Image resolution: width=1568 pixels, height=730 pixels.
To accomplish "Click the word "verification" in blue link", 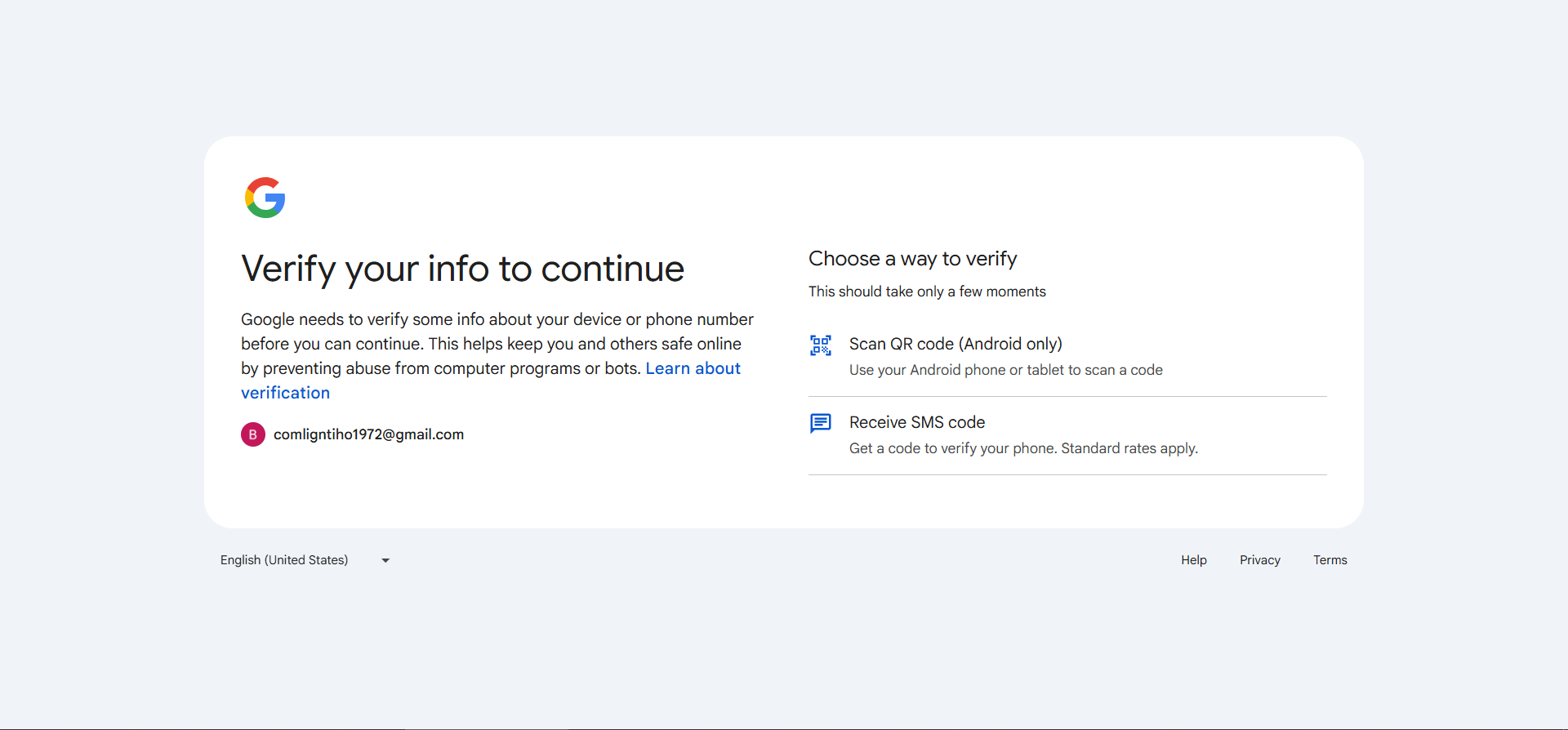I will click(285, 393).
